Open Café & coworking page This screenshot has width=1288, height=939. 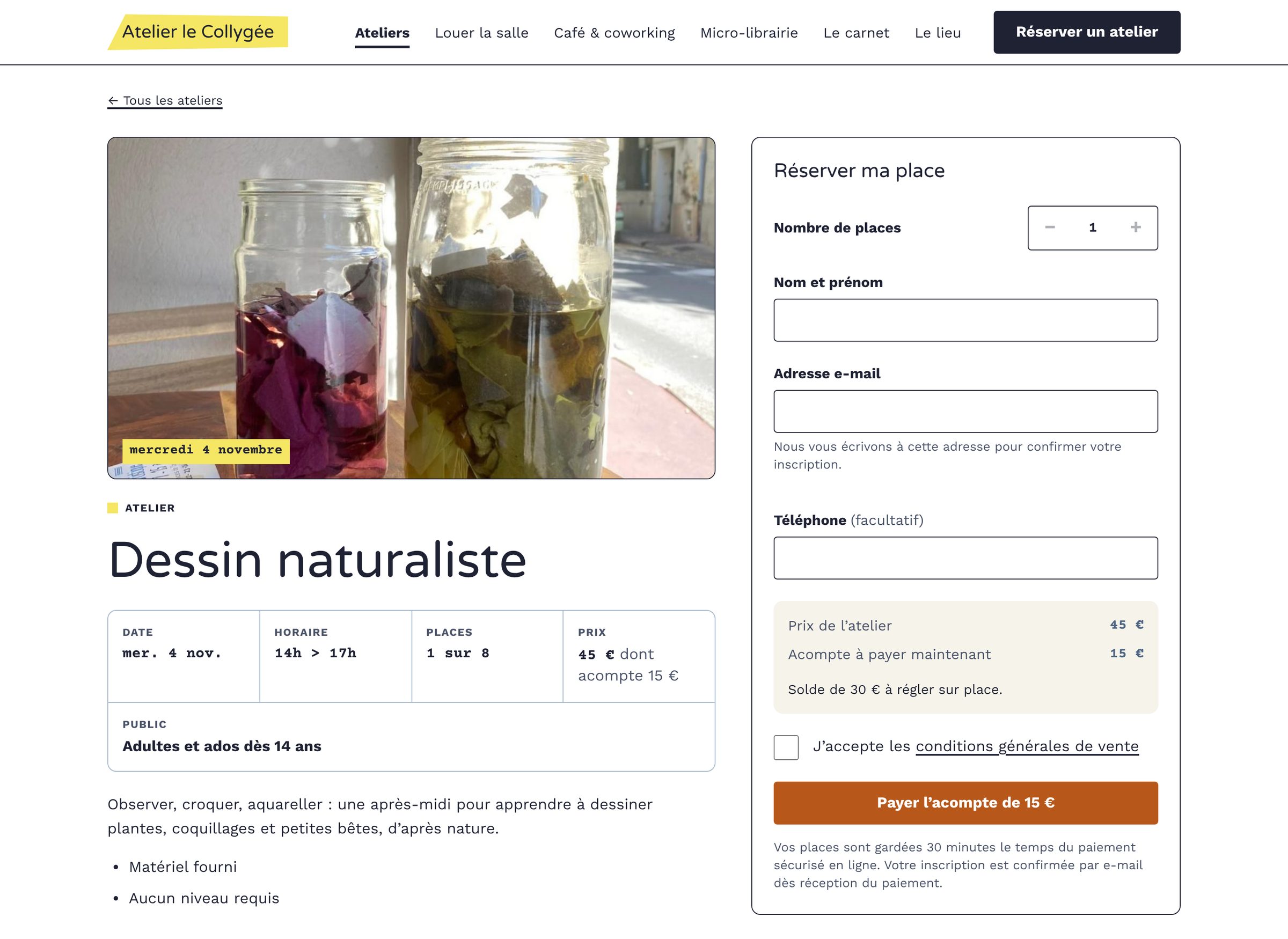pyautogui.click(x=614, y=33)
